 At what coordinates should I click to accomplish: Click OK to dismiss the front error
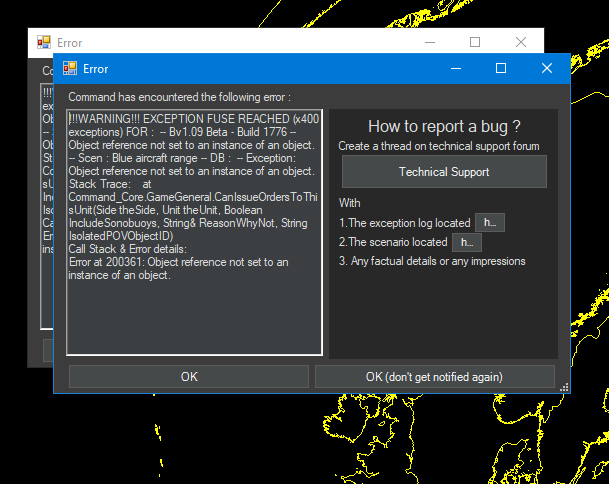pyautogui.click(x=189, y=376)
